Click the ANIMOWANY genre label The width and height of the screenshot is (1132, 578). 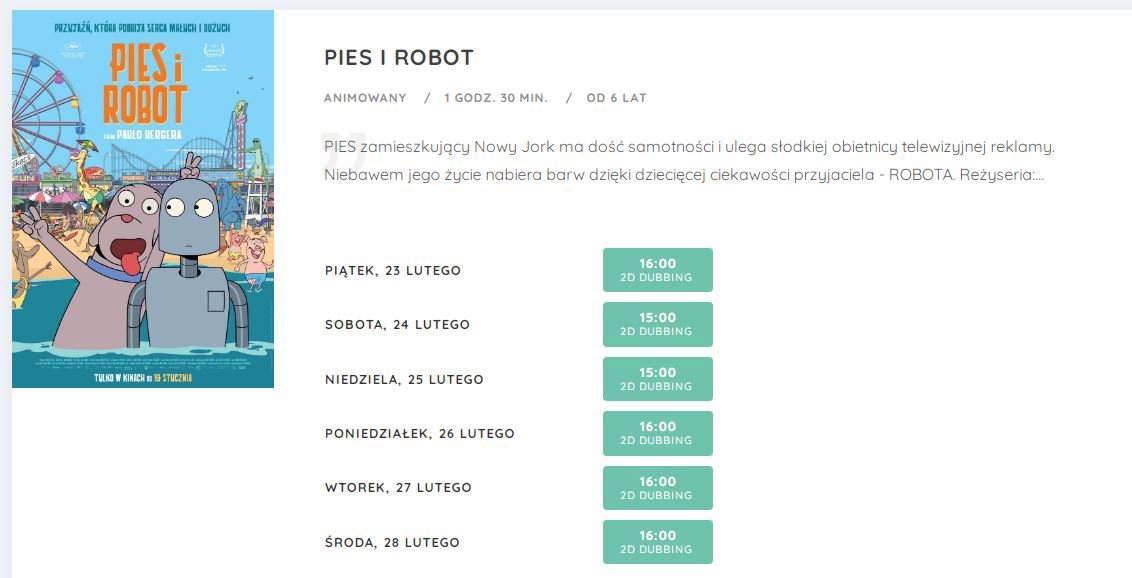(x=365, y=98)
